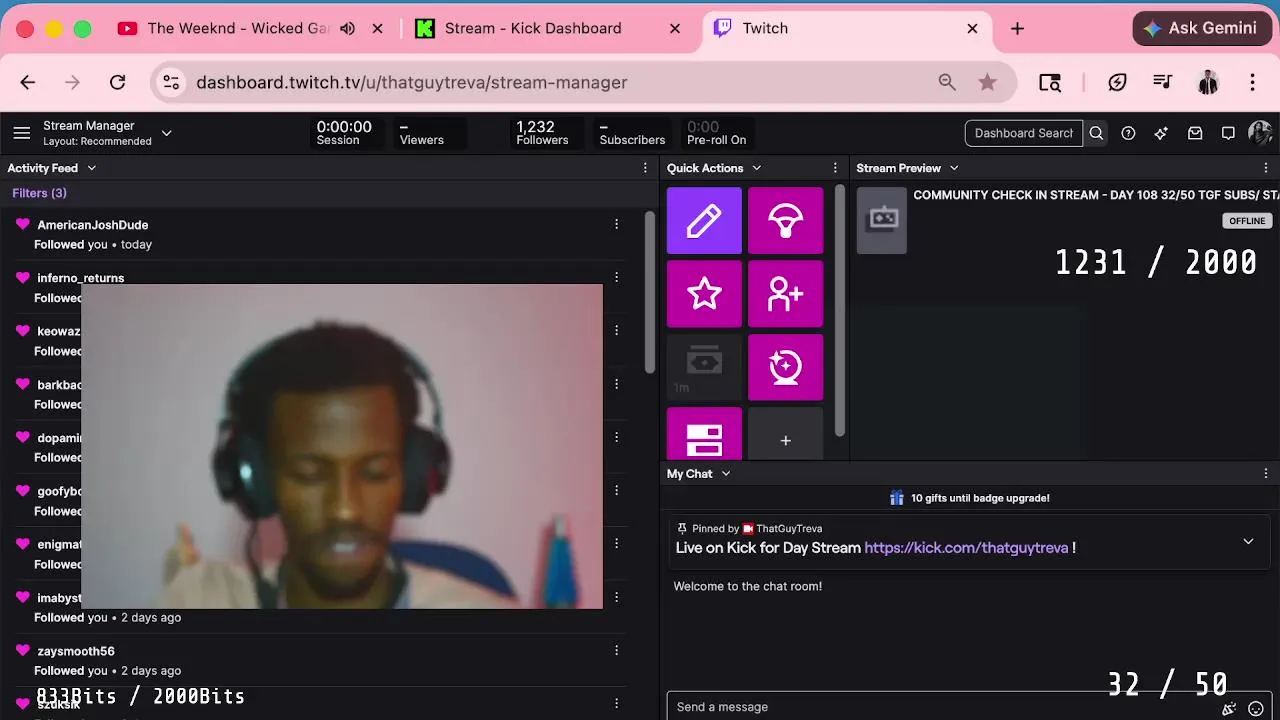Open the Chrome profile avatar
The width and height of the screenshot is (1280, 720).
pos(1208,82)
